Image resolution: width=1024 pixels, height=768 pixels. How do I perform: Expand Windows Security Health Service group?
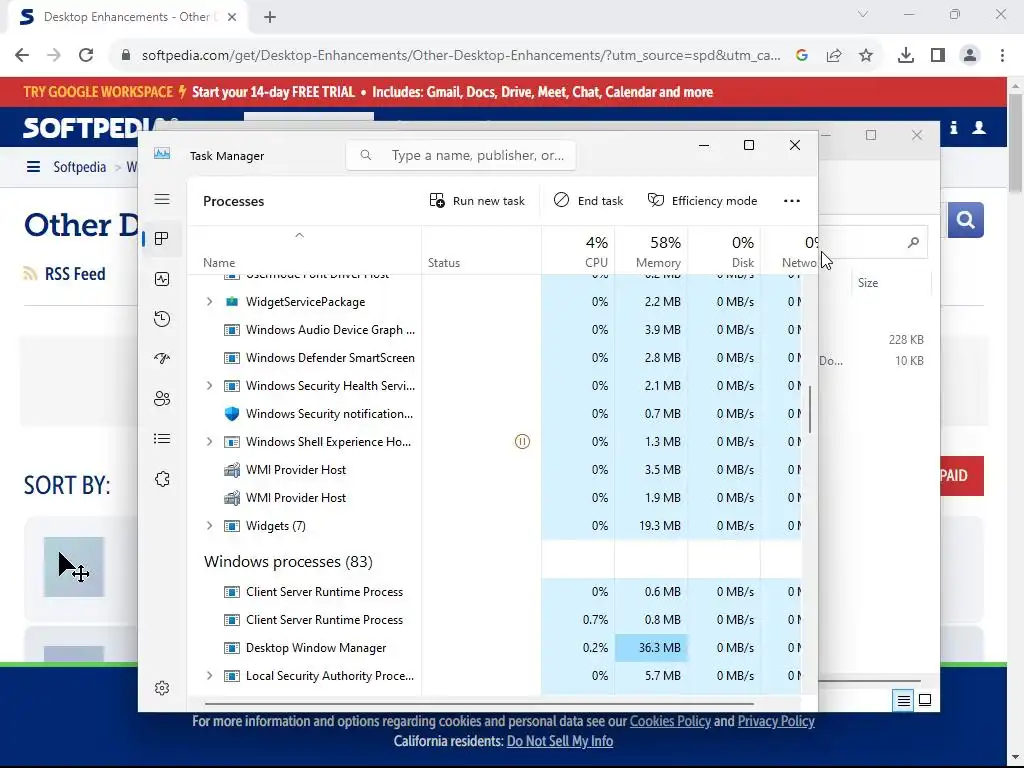209,385
